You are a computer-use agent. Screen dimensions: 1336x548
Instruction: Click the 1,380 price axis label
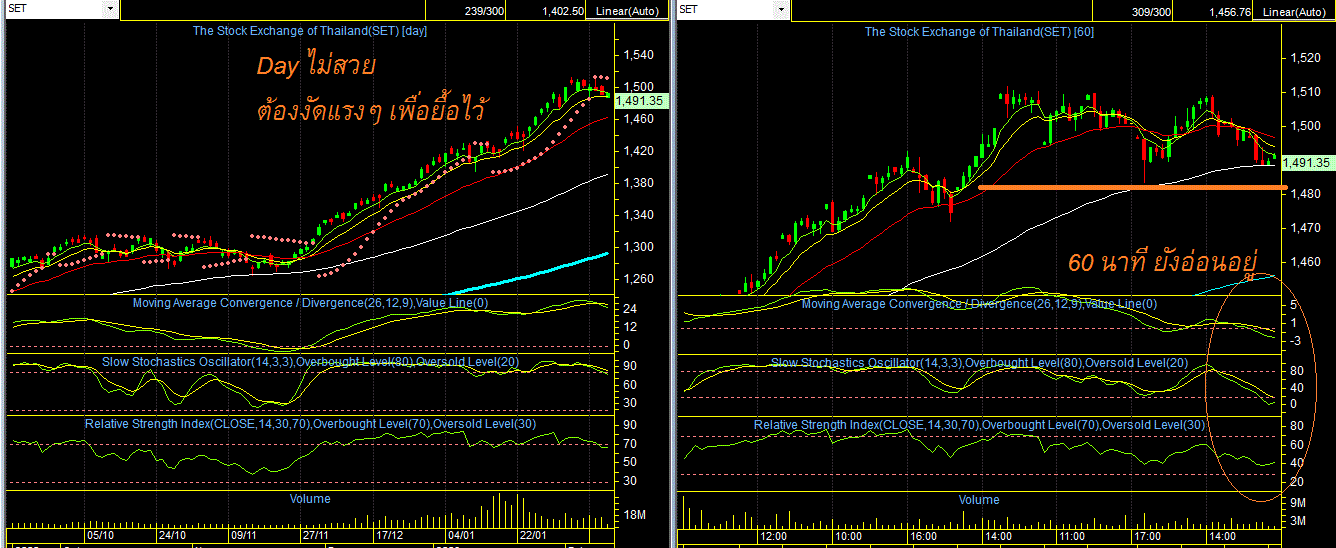click(638, 183)
